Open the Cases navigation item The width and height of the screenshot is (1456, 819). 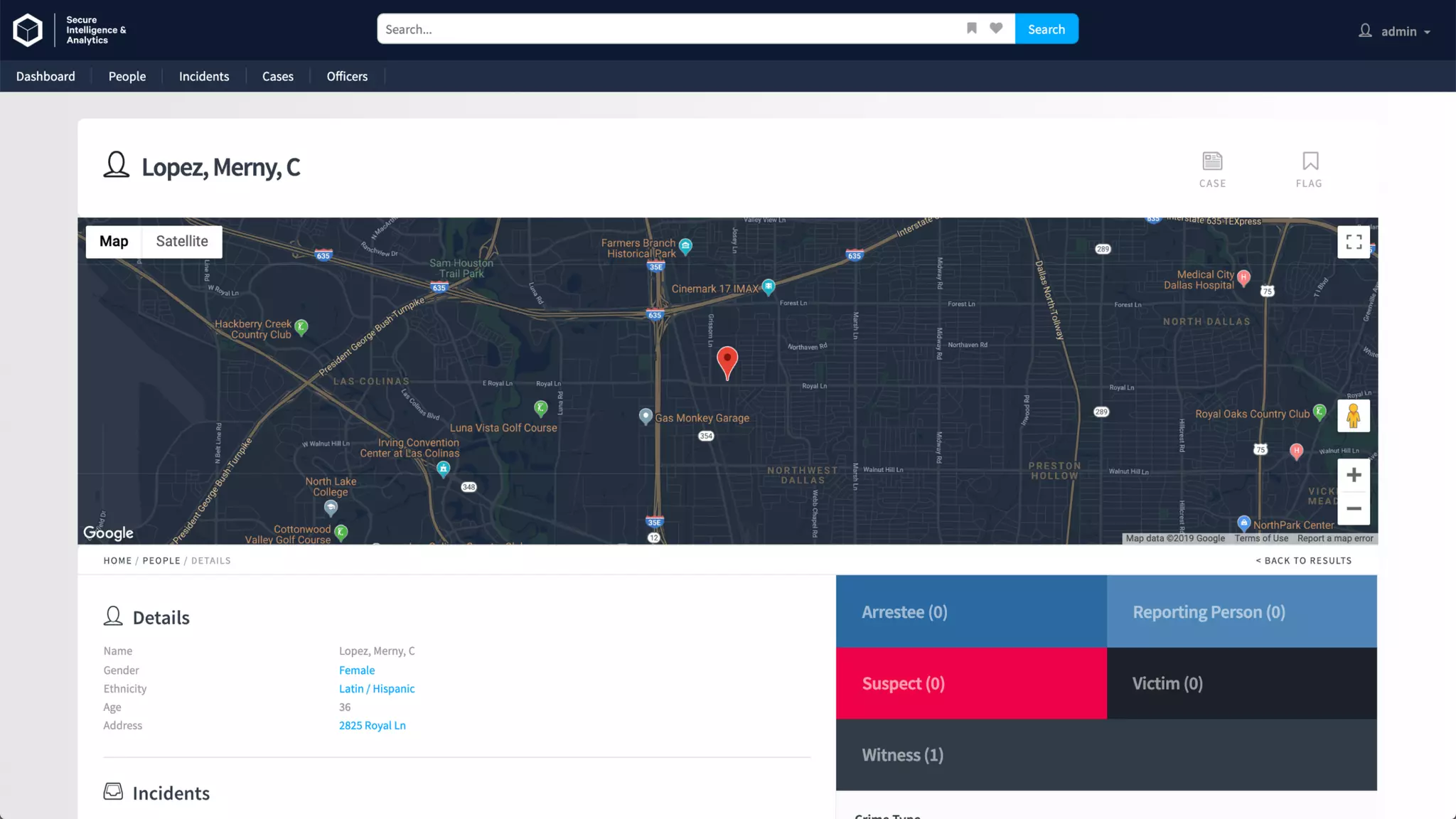(277, 76)
